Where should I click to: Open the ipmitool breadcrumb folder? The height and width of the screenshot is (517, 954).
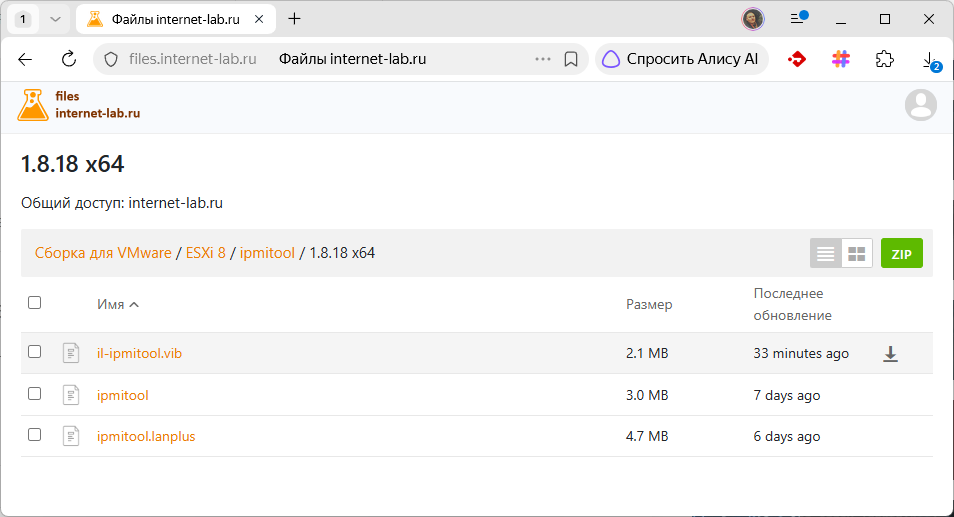[267, 253]
